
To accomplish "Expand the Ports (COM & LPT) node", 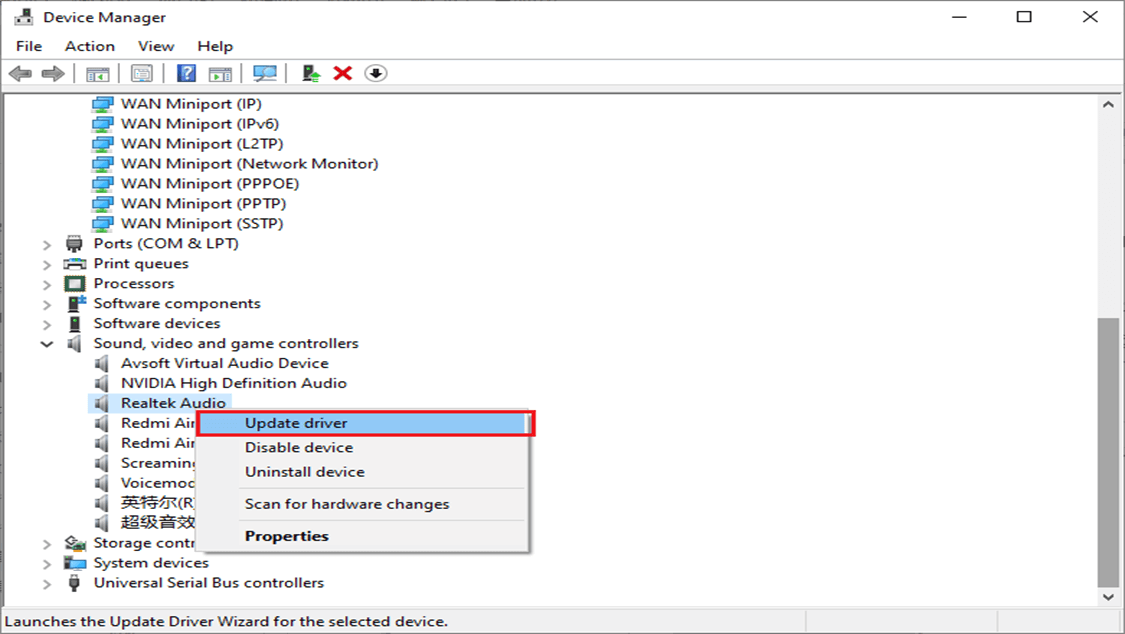I will (x=47, y=245).
